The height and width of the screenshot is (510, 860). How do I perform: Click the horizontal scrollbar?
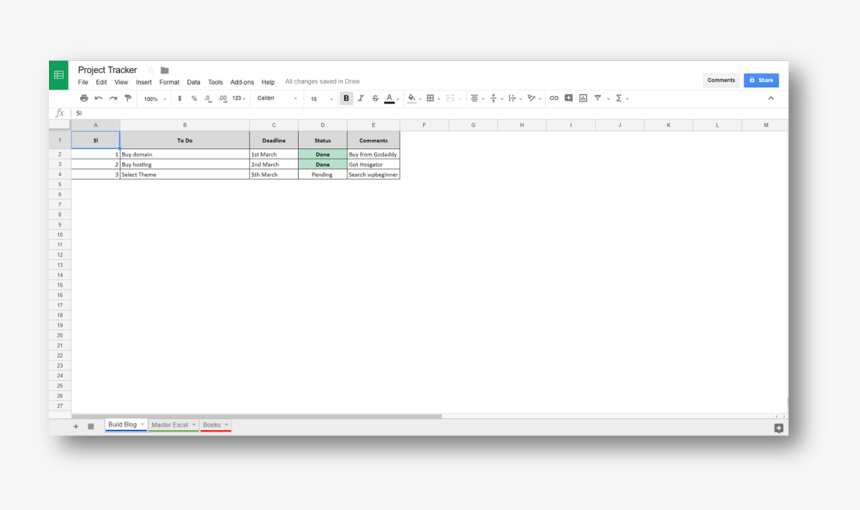coord(257,416)
